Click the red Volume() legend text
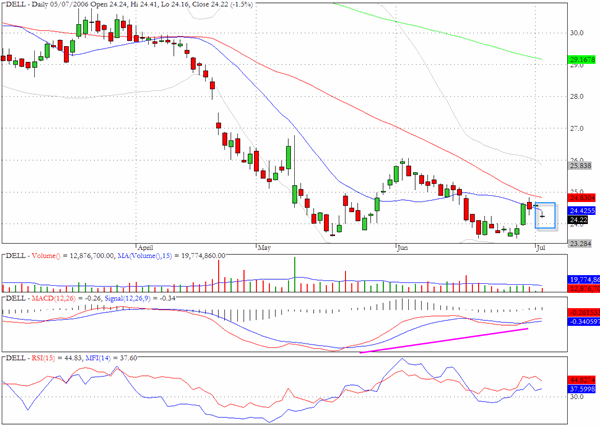 tap(46, 256)
